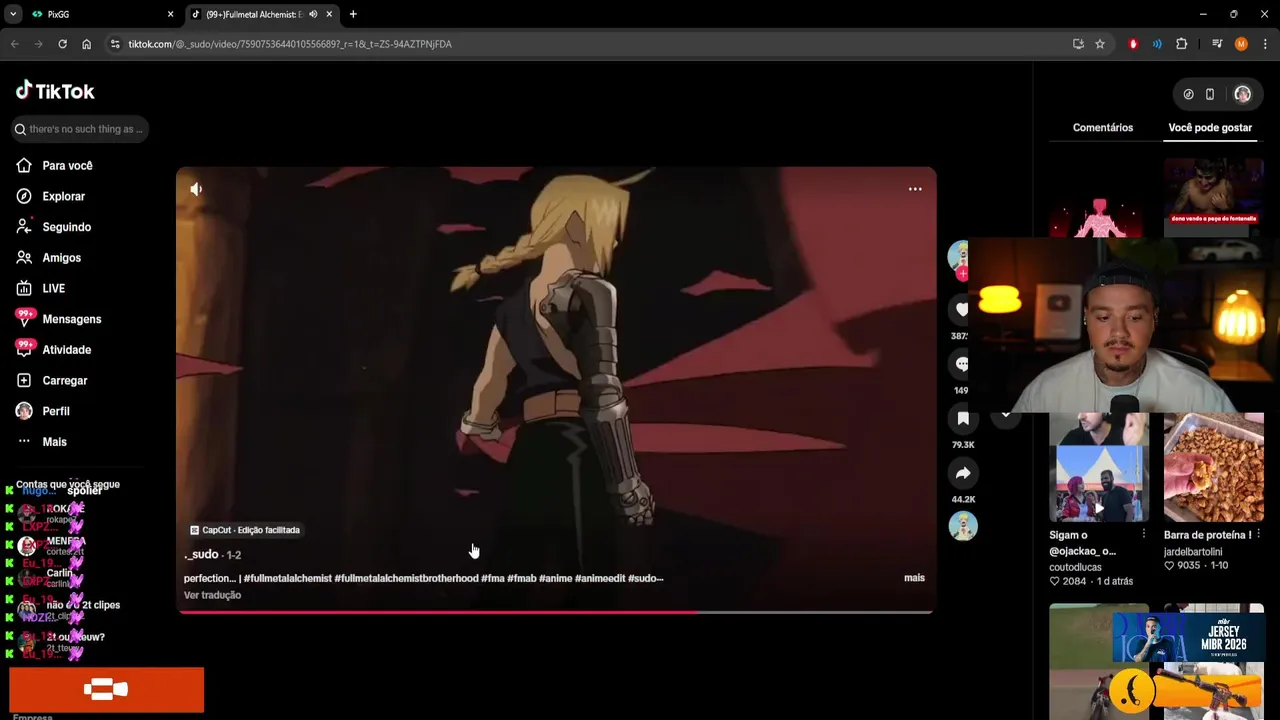Open a new browser tab
Screen dimensions: 1280x720
(x=353, y=14)
